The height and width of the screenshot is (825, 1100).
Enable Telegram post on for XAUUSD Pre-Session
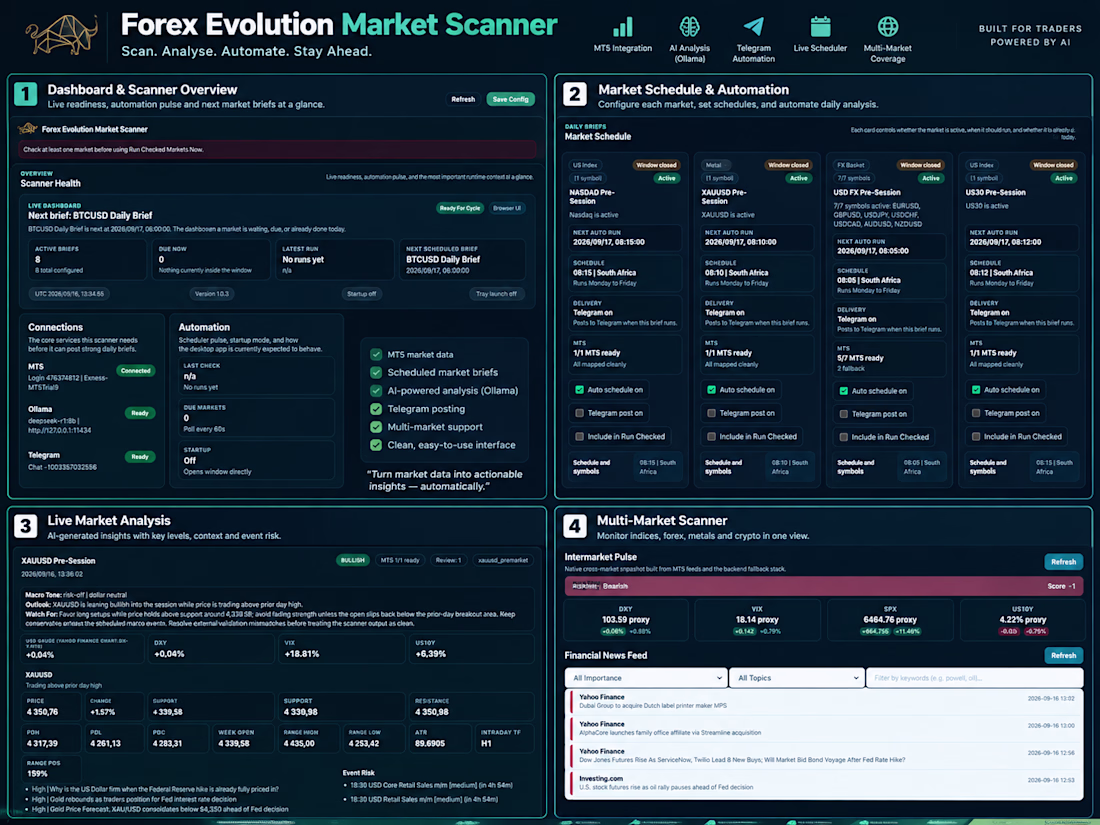[711, 413]
